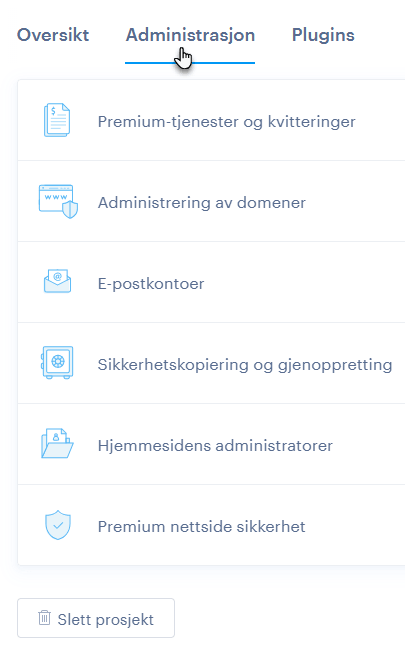Viewport: 405px width, 656px height.
Task: Open Sikkerhetskopiering og gjenoppretting
Action: pos(211,363)
